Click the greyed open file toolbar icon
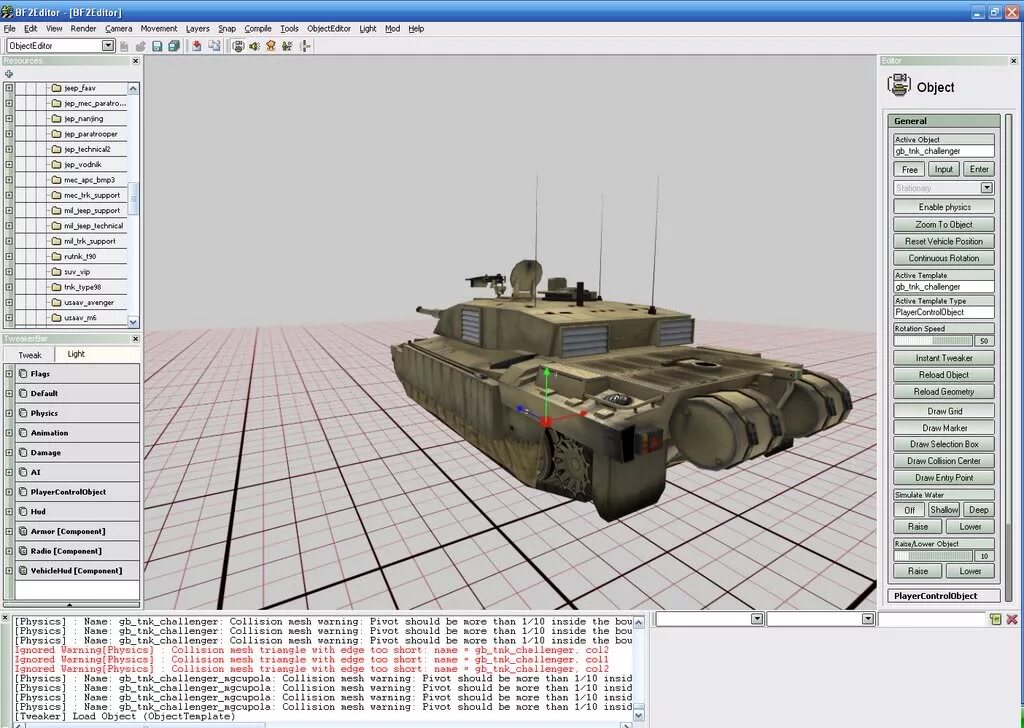 pyautogui.click(x=140, y=46)
